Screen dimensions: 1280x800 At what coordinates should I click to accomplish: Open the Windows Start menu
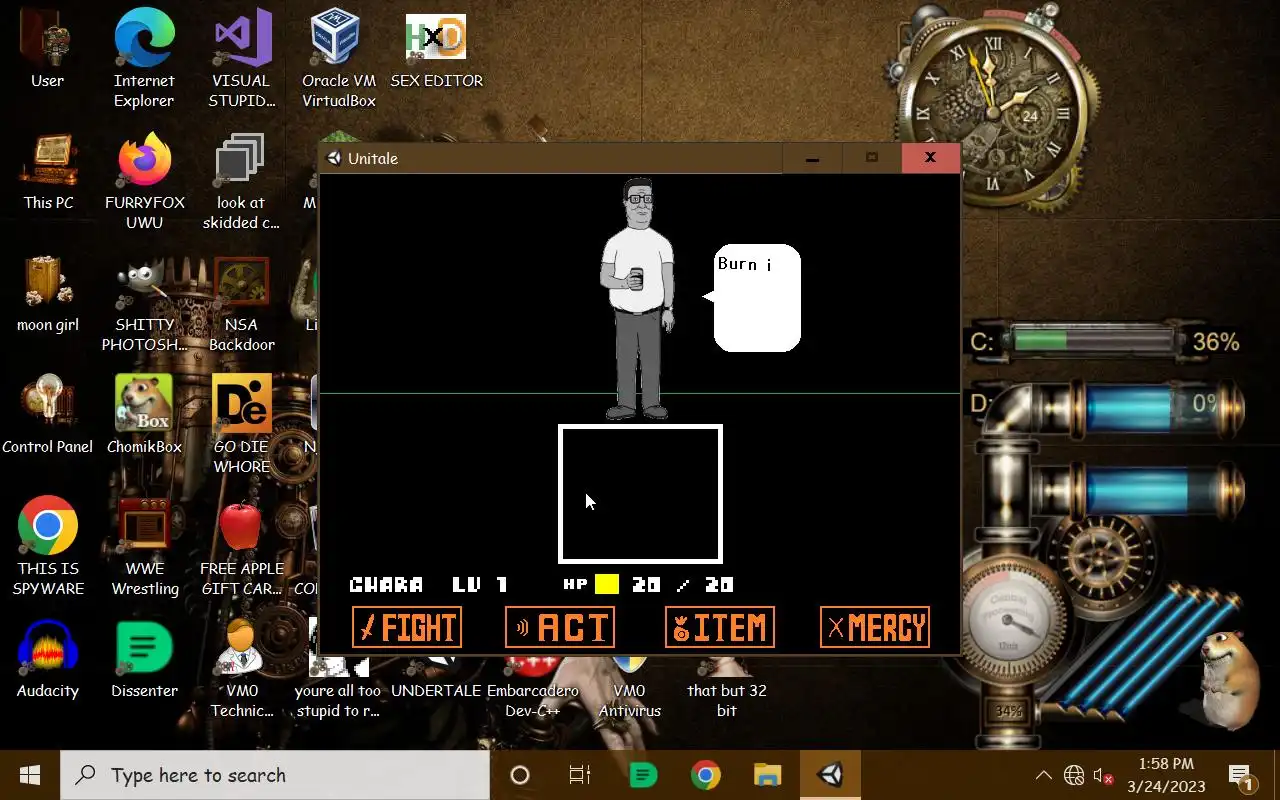click(29, 775)
